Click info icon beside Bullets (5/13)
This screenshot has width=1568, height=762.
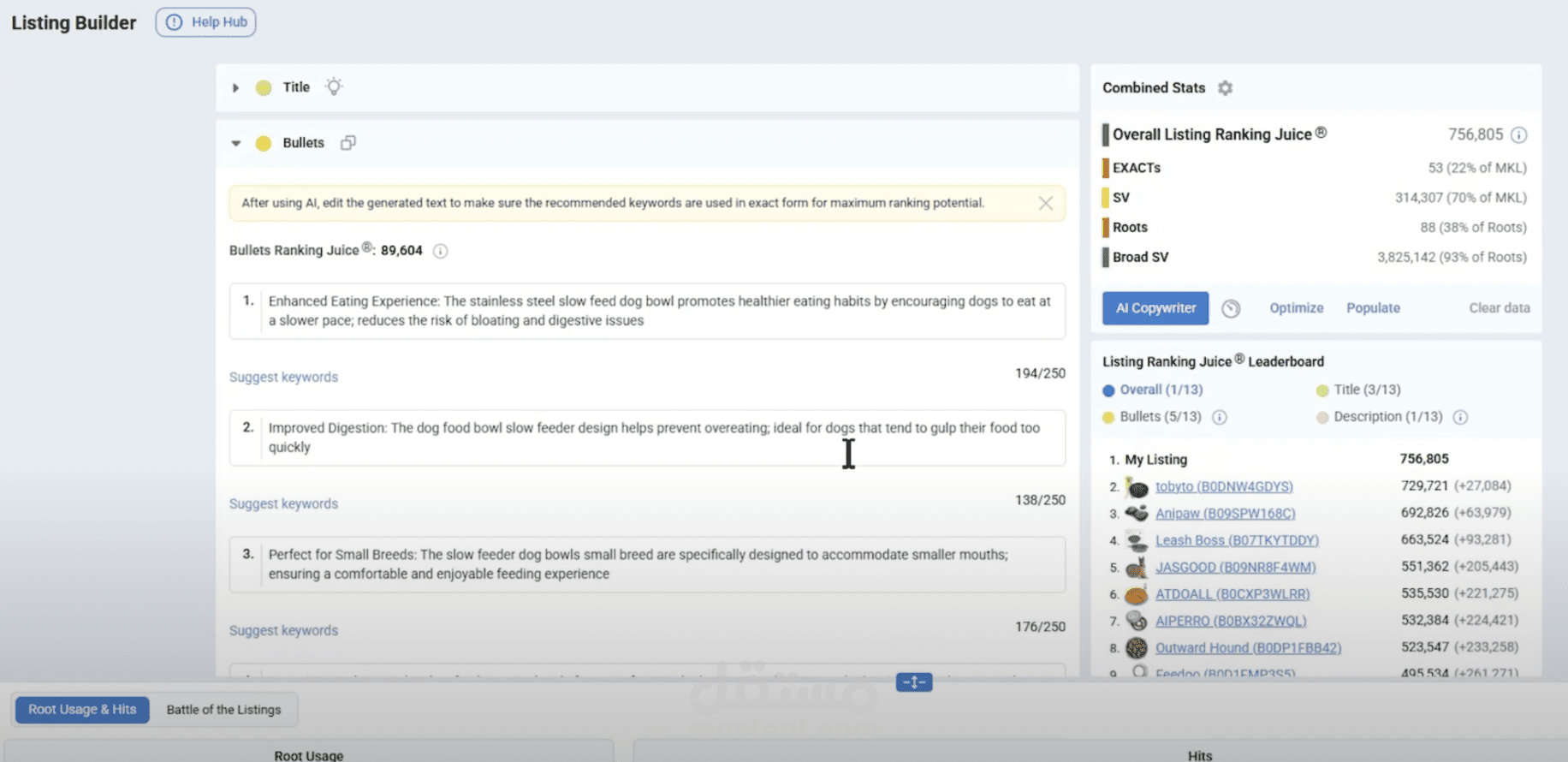click(x=1220, y=417)
